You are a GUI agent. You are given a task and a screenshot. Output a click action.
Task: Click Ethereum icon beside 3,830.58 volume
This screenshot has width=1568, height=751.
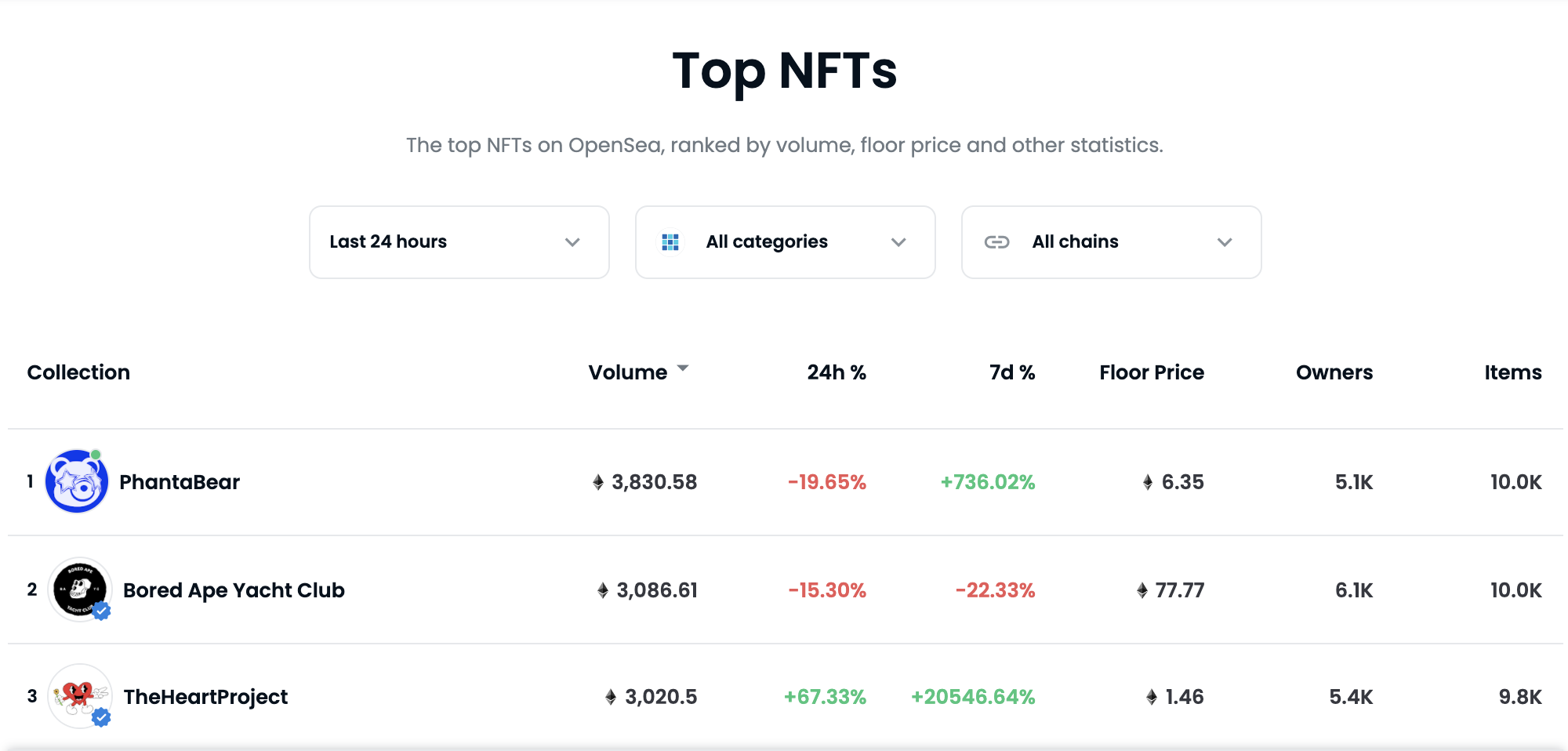click(x=598, y=482)
